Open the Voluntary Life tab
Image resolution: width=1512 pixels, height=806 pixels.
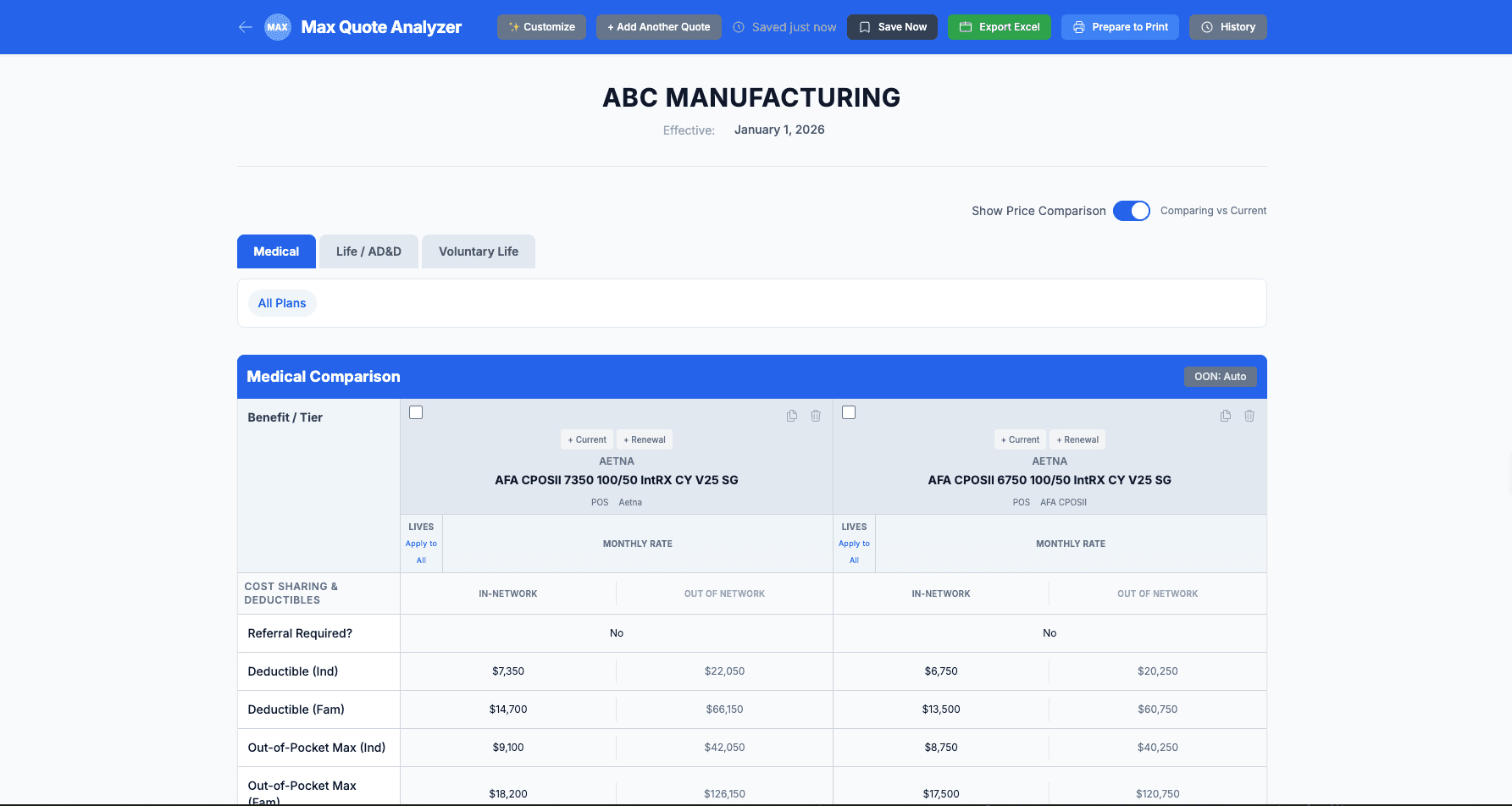(478, 251)
